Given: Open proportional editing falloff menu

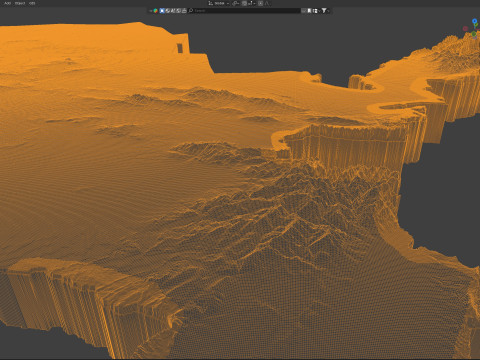Looking at the screenshot, I should pyautogui.click(x=267, y=3).
